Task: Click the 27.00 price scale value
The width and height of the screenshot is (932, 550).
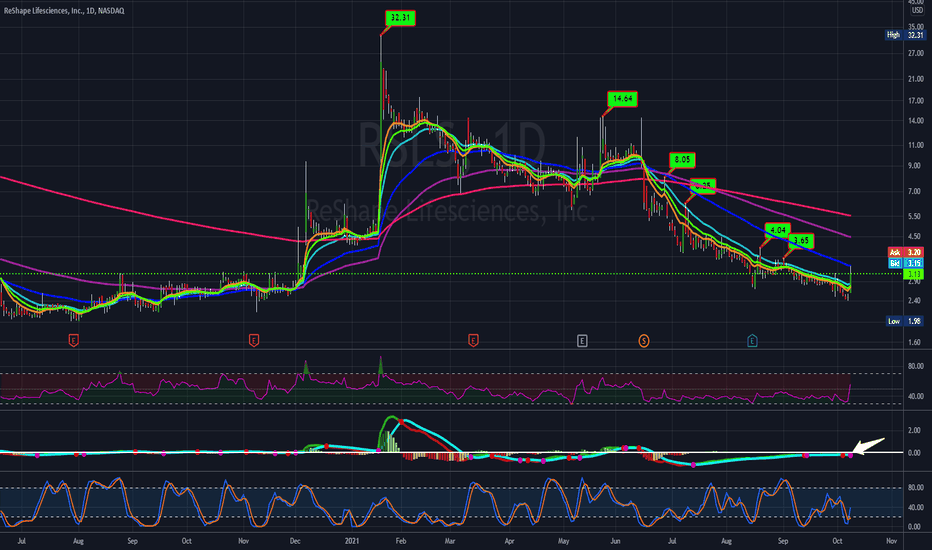Action: [915, 54]
